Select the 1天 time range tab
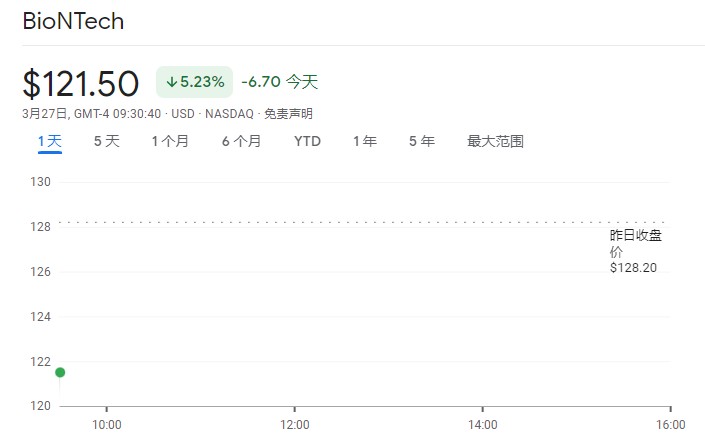The image size is (705, 447). pos(49,142)
